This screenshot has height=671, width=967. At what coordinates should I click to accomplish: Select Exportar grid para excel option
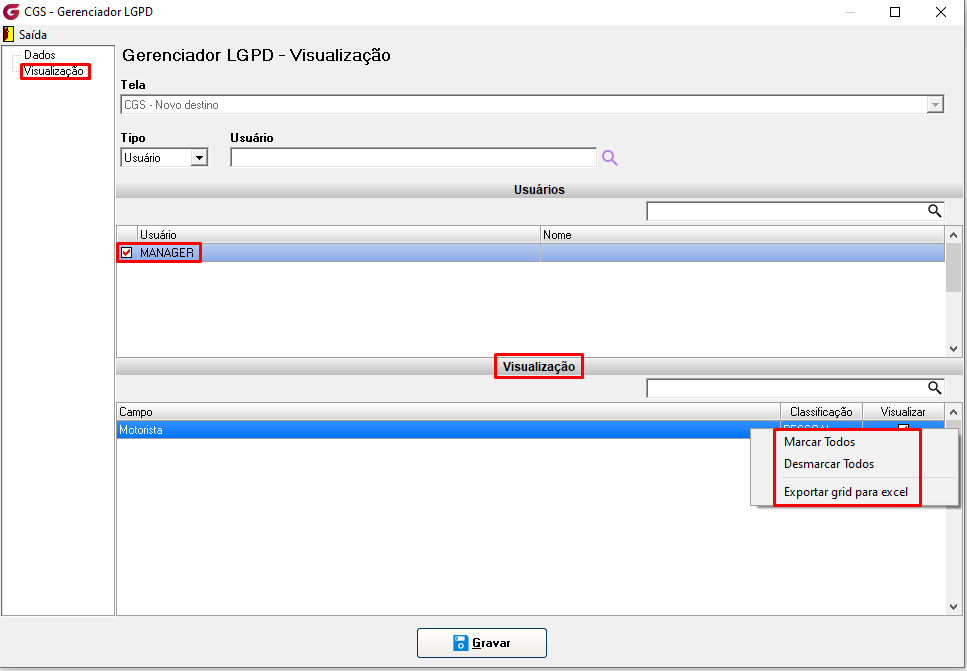[846, 492]
